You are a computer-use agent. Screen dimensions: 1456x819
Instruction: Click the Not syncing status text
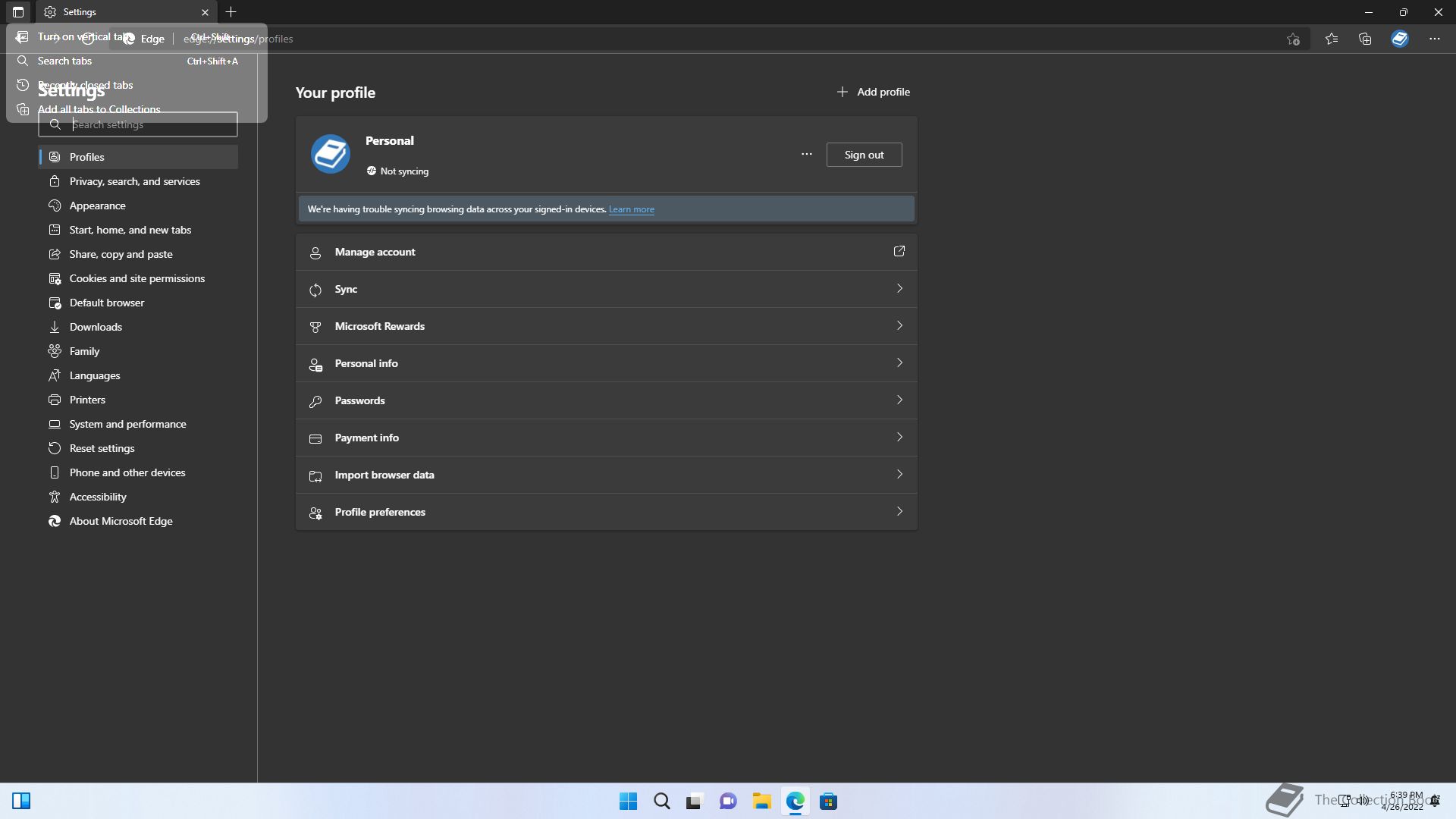click(x=404, y=171)
